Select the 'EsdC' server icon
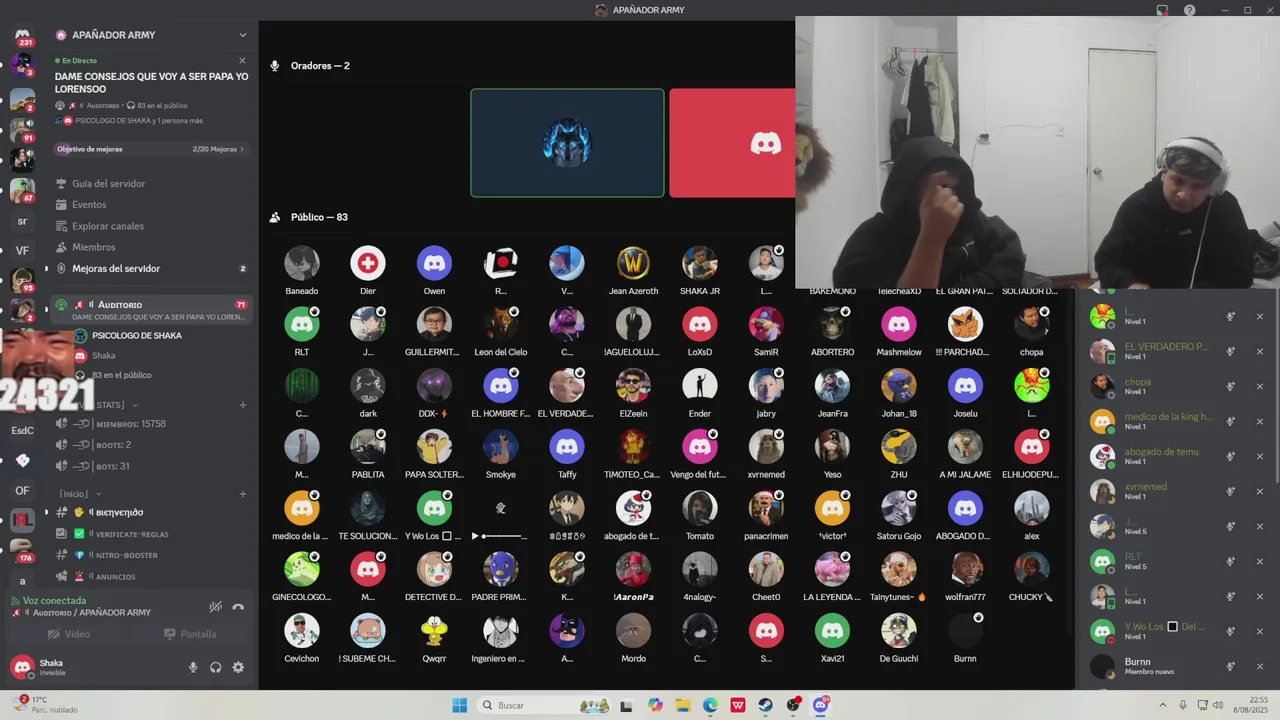 pos(22,431)
